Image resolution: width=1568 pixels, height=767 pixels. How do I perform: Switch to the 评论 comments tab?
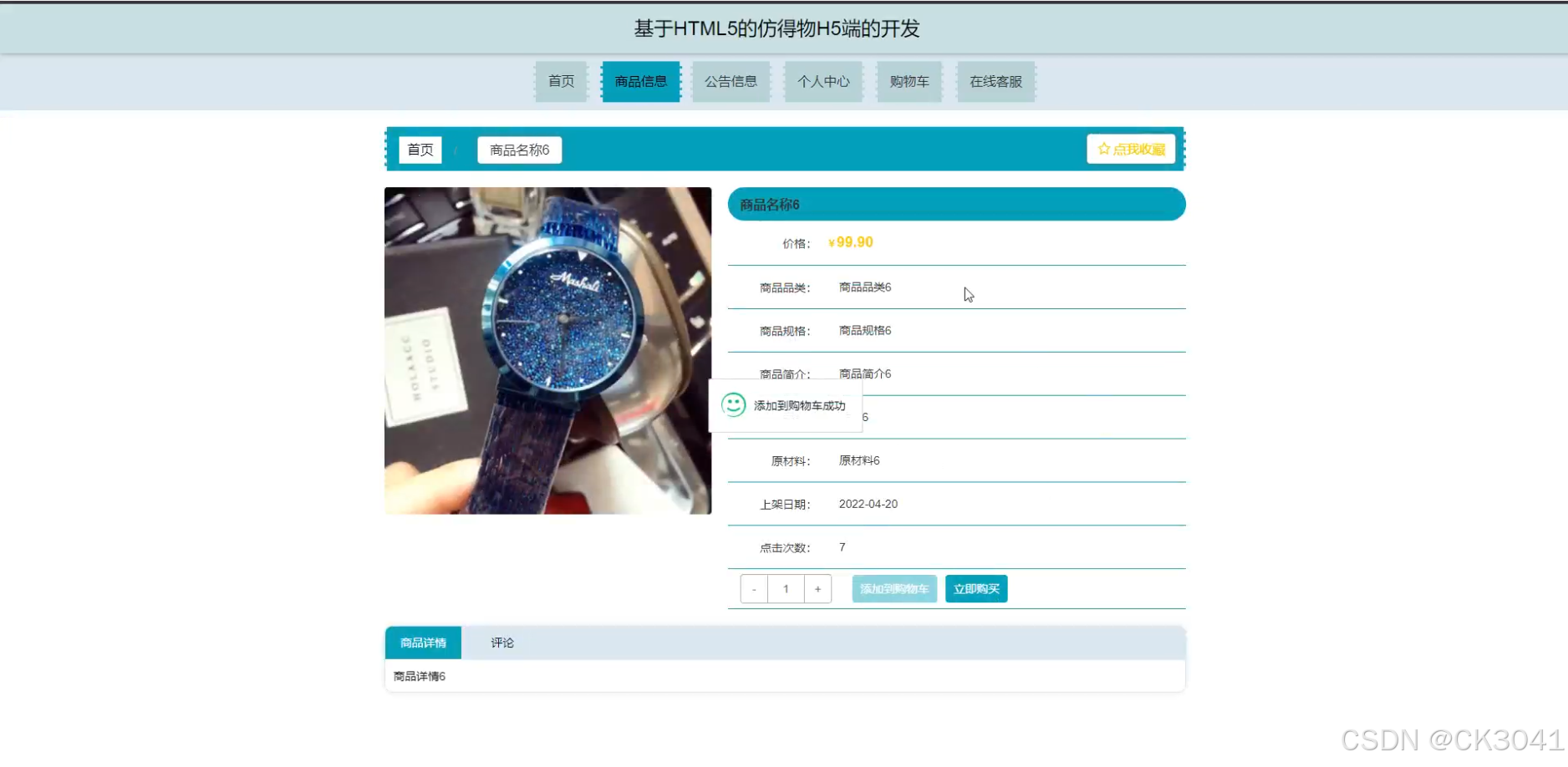coord(501,643)
